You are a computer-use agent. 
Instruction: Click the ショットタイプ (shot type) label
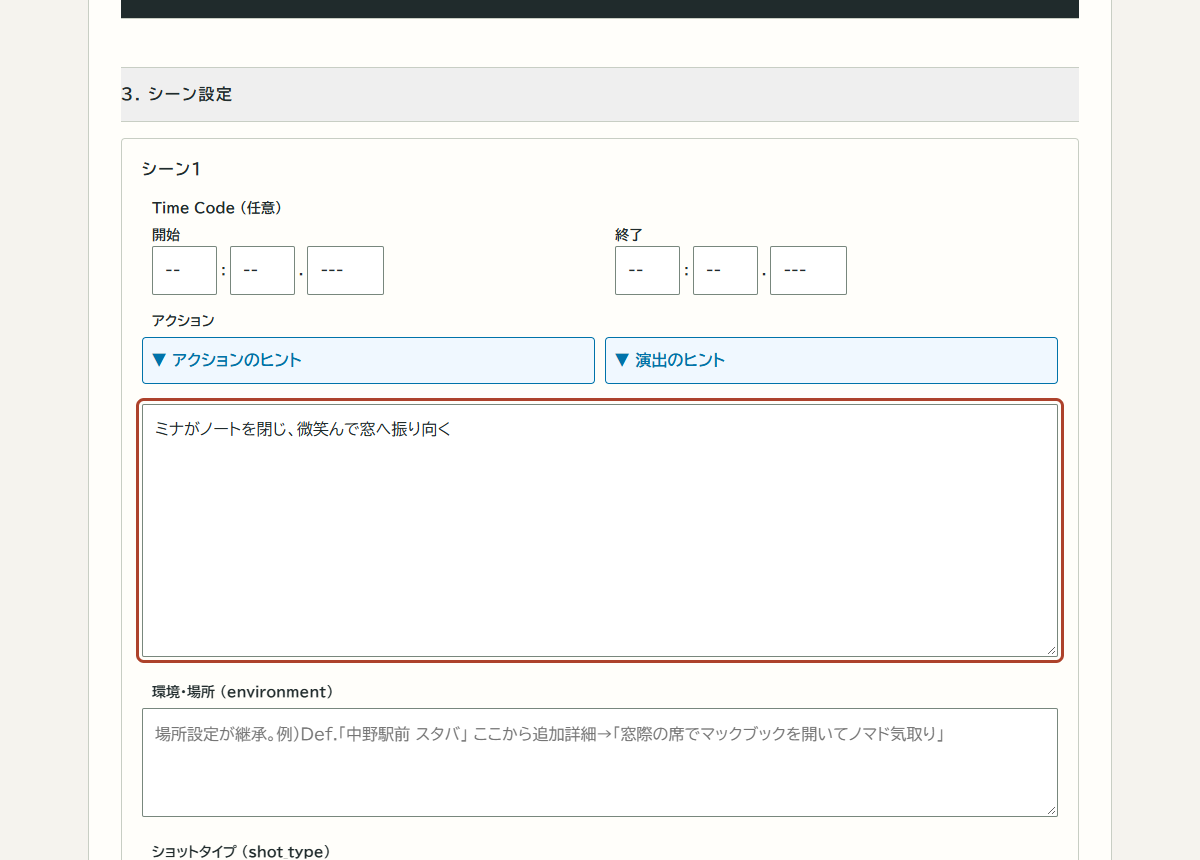(x=241, y=851)
